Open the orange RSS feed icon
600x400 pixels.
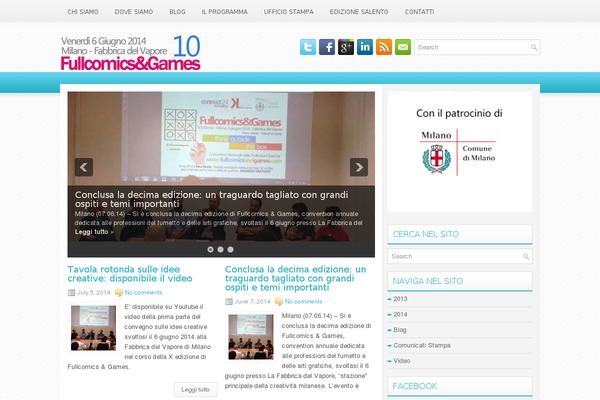pyautogui.click(x=384, y=47)
